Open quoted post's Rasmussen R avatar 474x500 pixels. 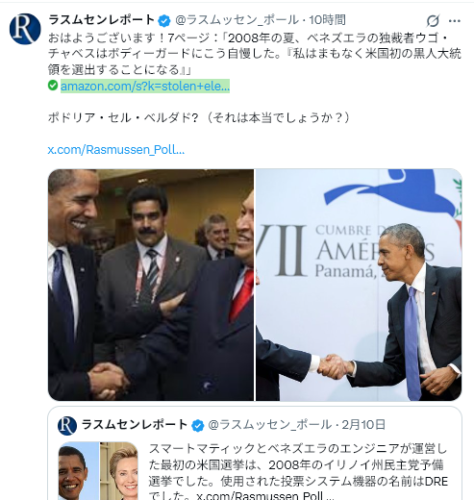67,426
